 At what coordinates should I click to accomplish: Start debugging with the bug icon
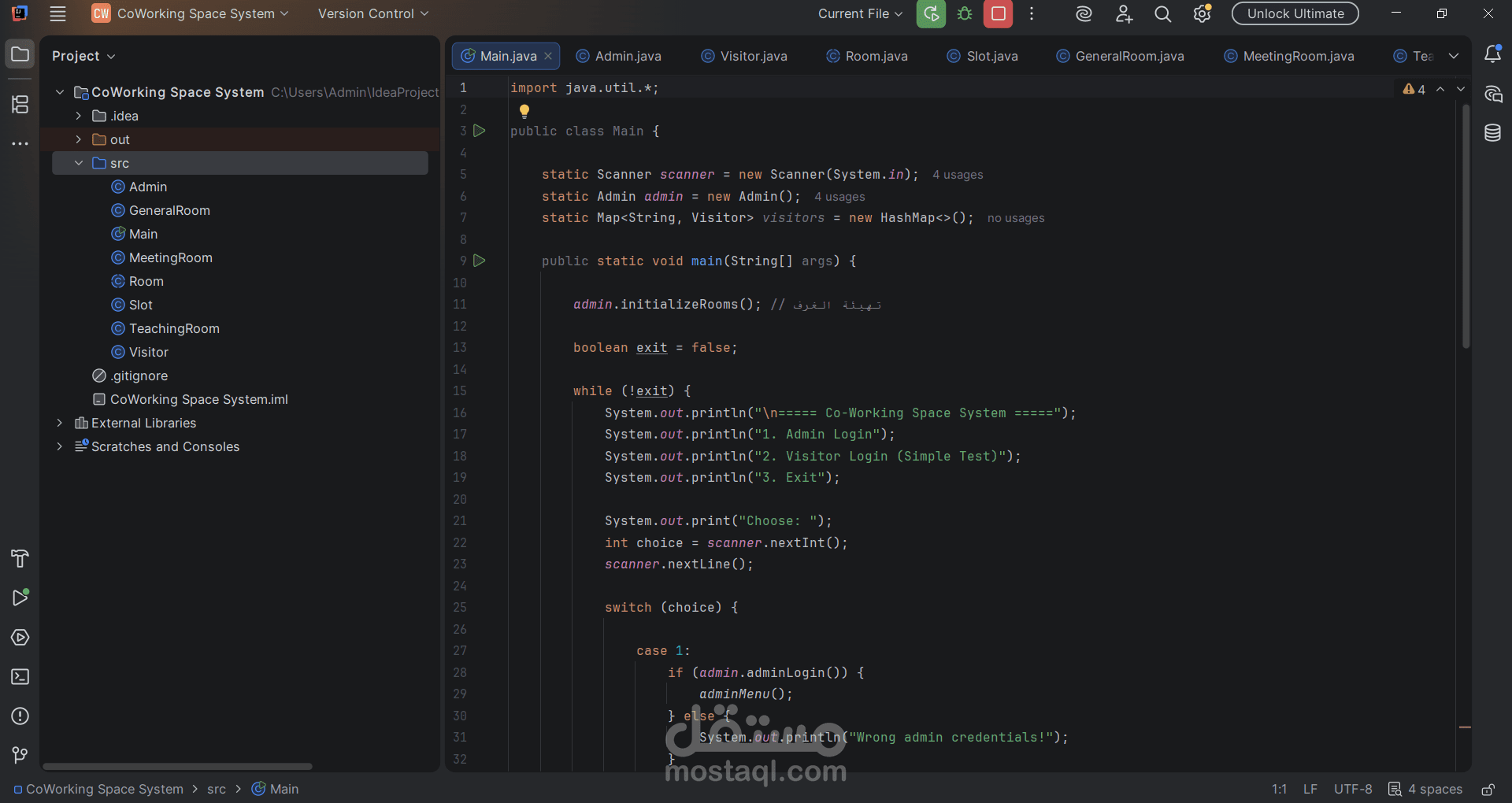pyautogui.click(x=965, y=13)
